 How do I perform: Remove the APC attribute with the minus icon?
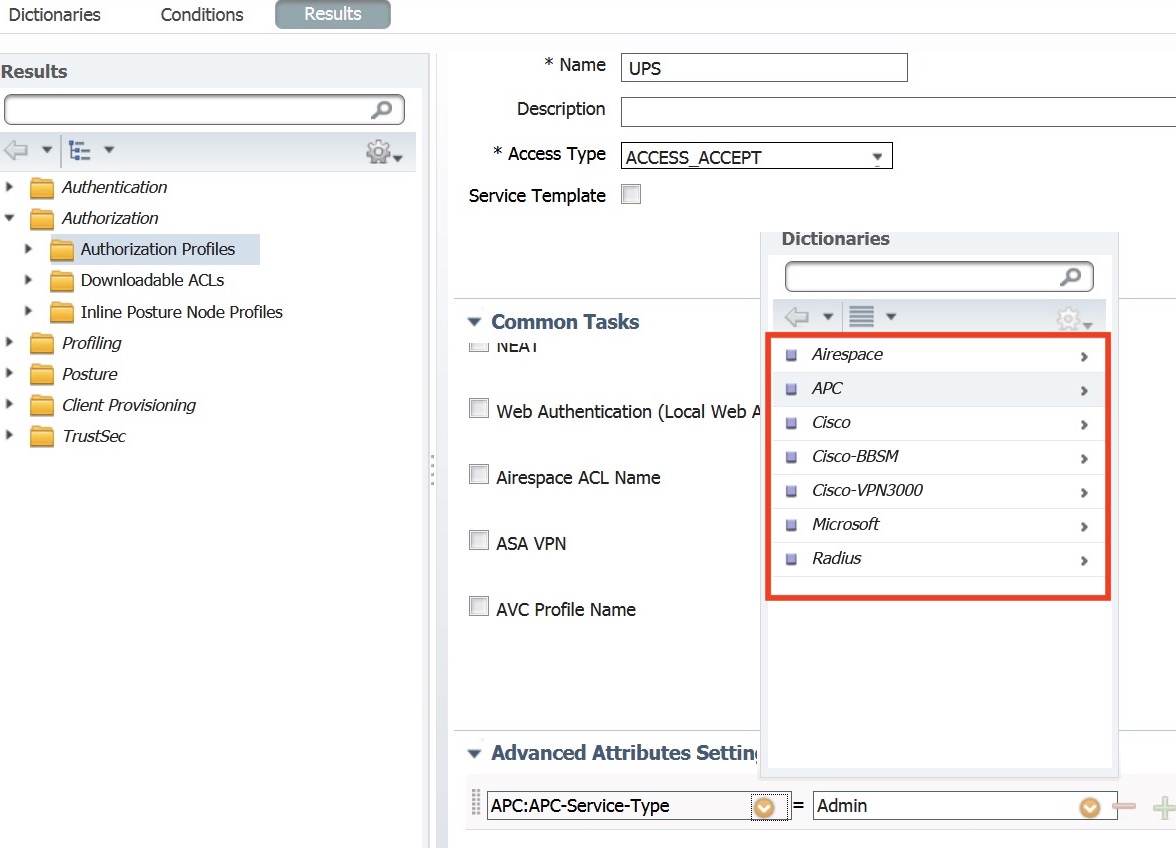point(1124,806)
